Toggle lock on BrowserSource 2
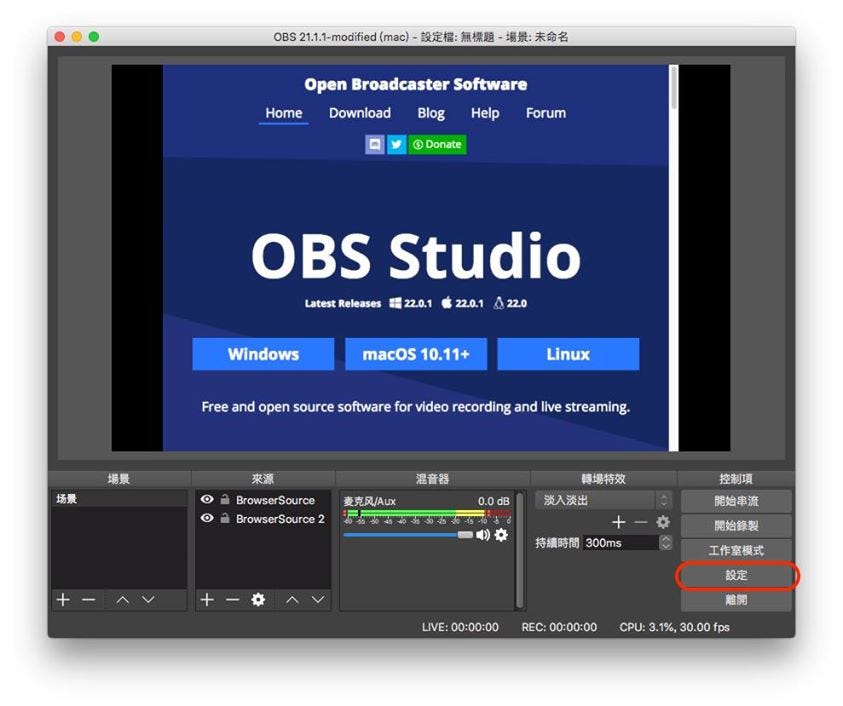Viewport: 843px width, 706px height. 225,518
